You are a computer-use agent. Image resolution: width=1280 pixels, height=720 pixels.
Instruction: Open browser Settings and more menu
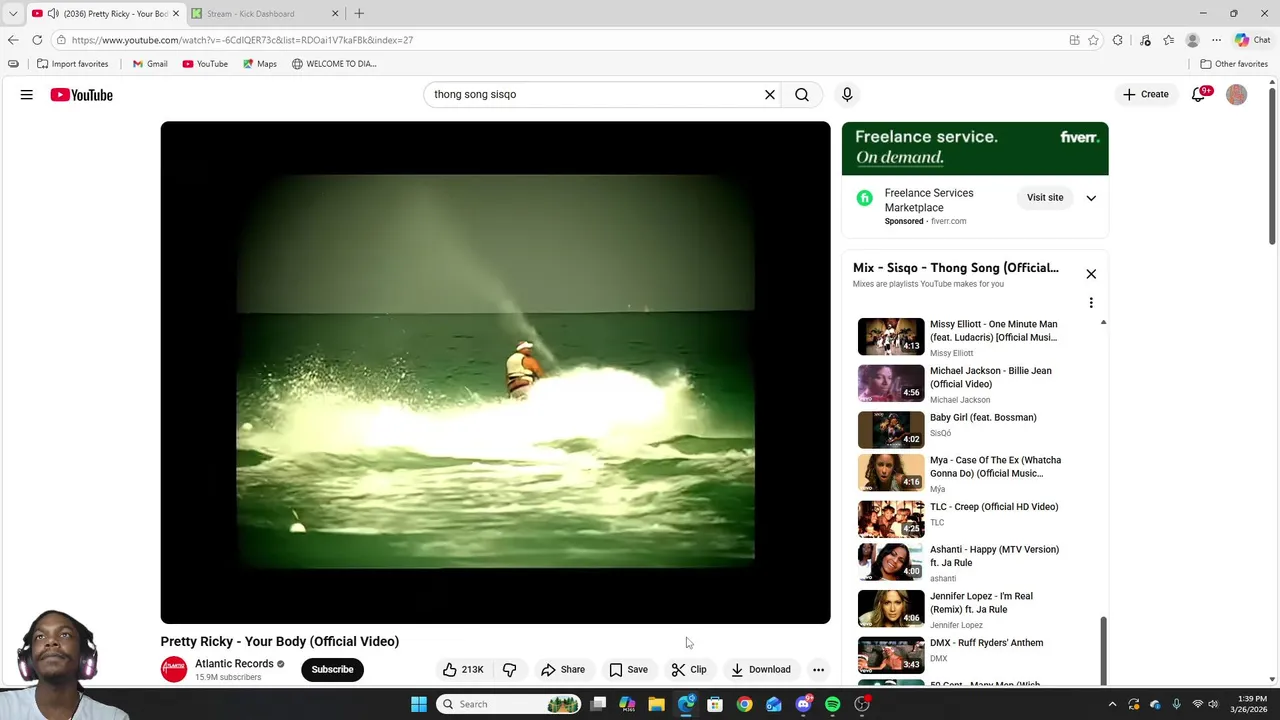[x=1216, y=40]
